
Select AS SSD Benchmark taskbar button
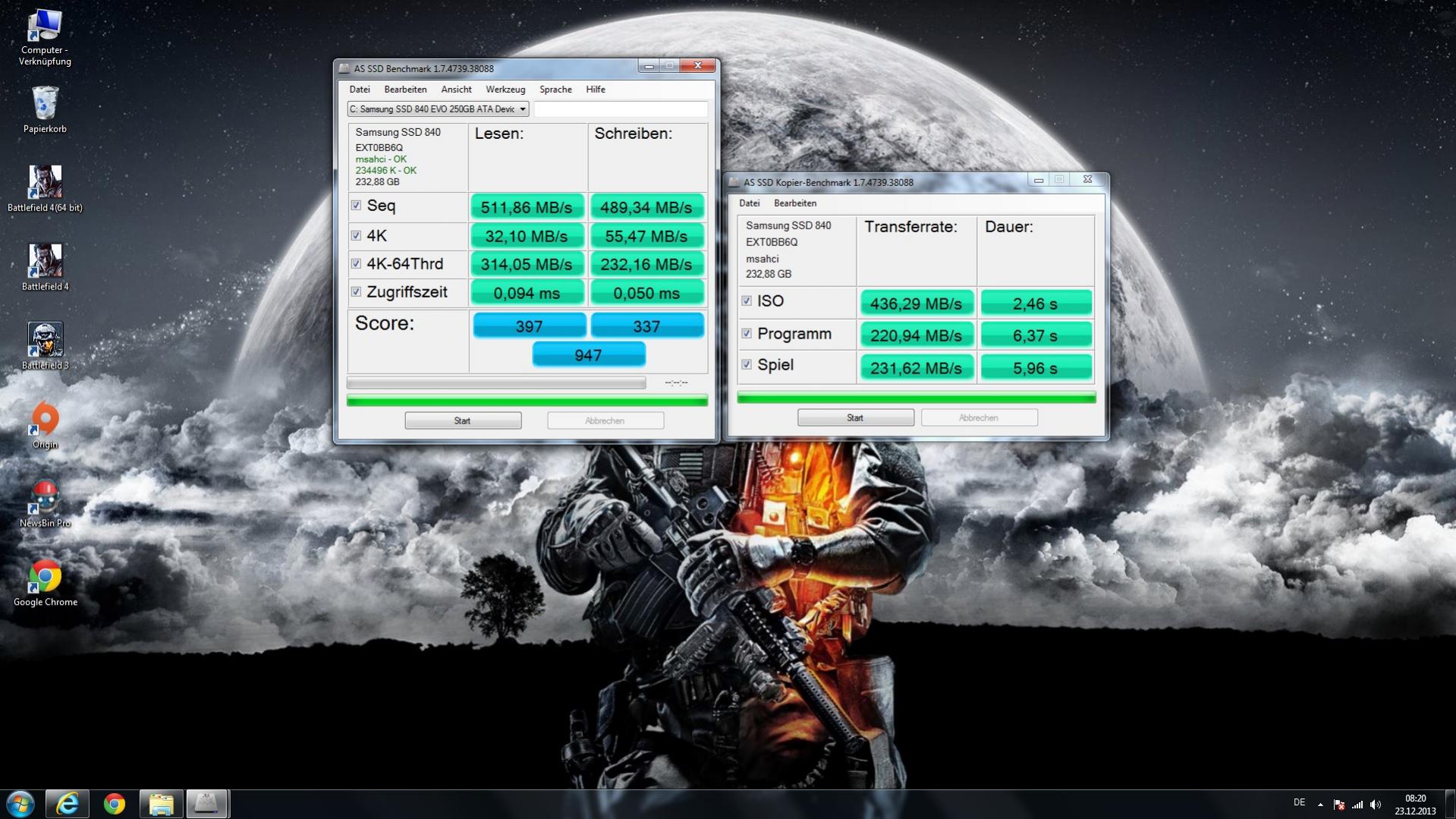[x=207, y=804]
